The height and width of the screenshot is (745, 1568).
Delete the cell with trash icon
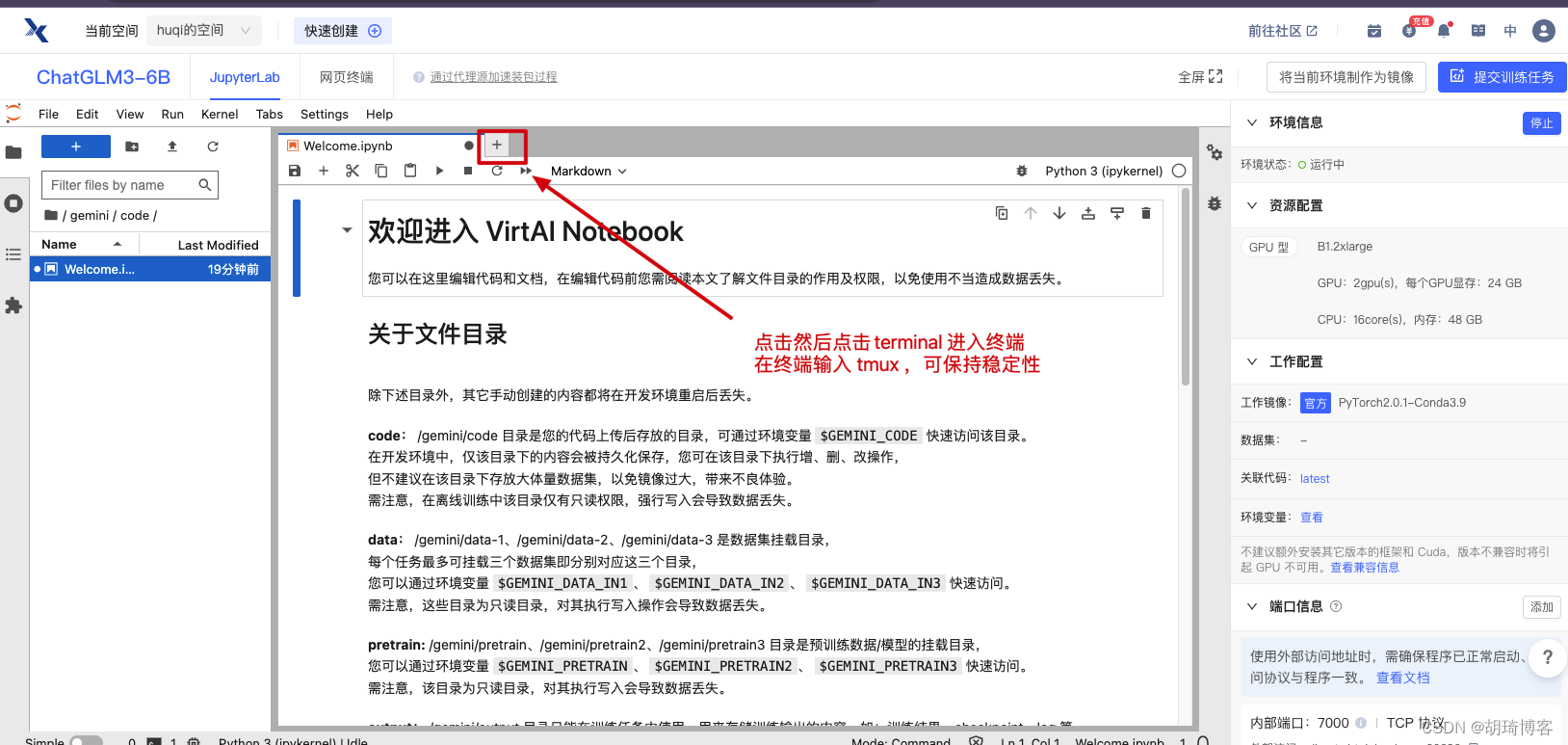point(1146,213)
